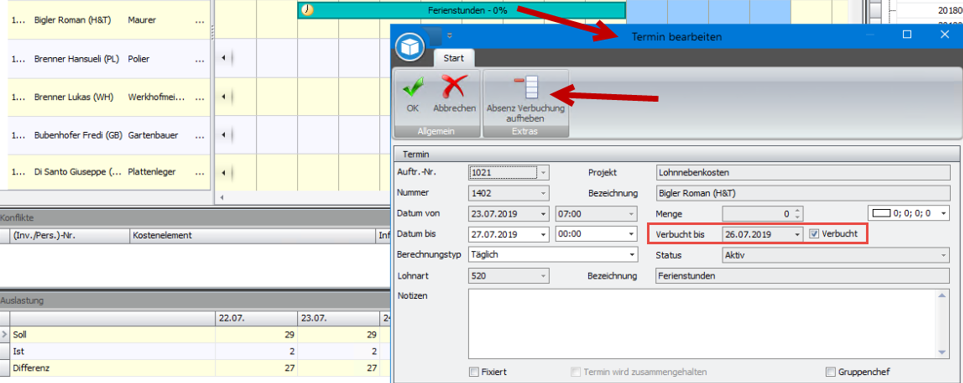Screen dimensions: 963x383
Task: Open the Termin group tab
Action: pos(415,154)
